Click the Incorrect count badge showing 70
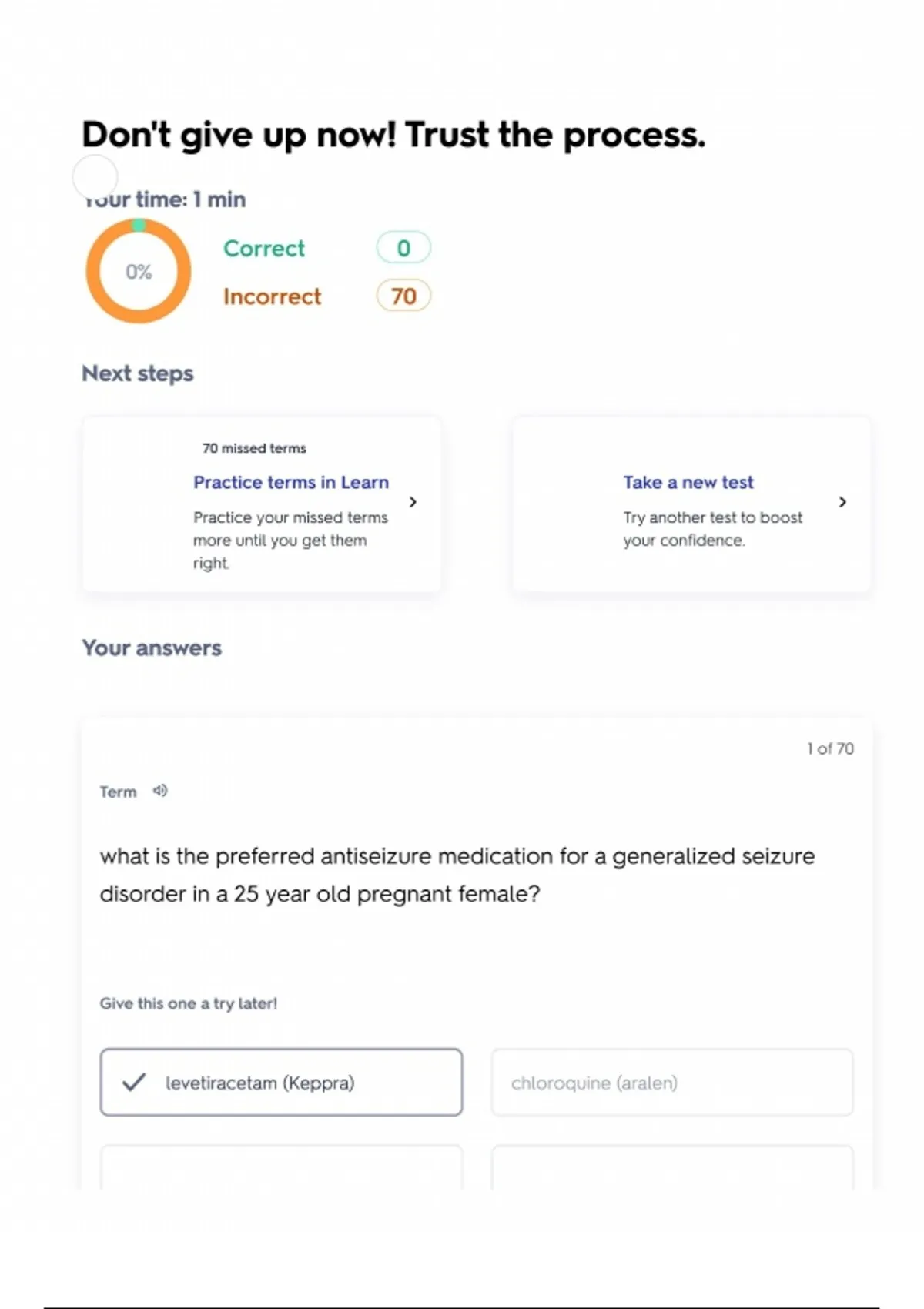Image resolution: width=924 pixels, height=1309 pixels. (403, 296)
